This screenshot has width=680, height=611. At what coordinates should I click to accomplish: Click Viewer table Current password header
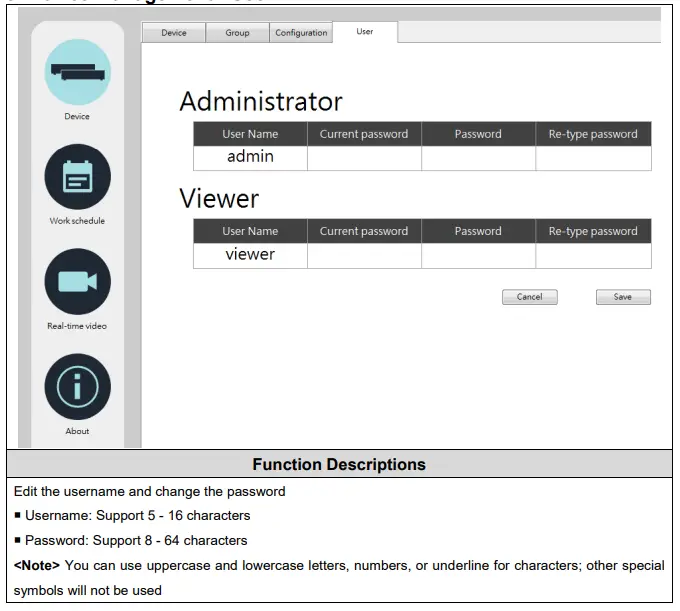(364, 231)
